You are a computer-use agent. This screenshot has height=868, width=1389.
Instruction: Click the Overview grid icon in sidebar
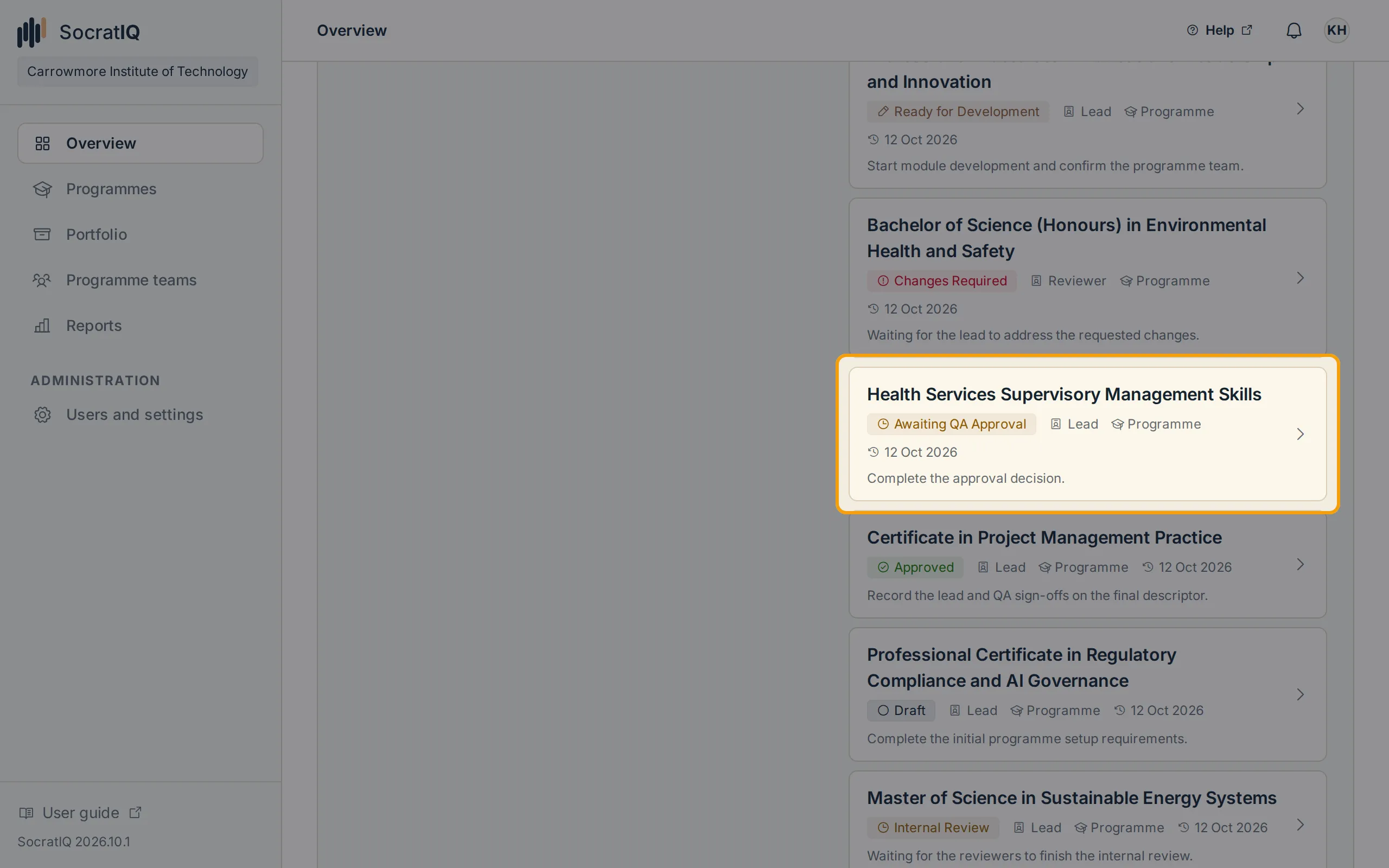[42, 144]
